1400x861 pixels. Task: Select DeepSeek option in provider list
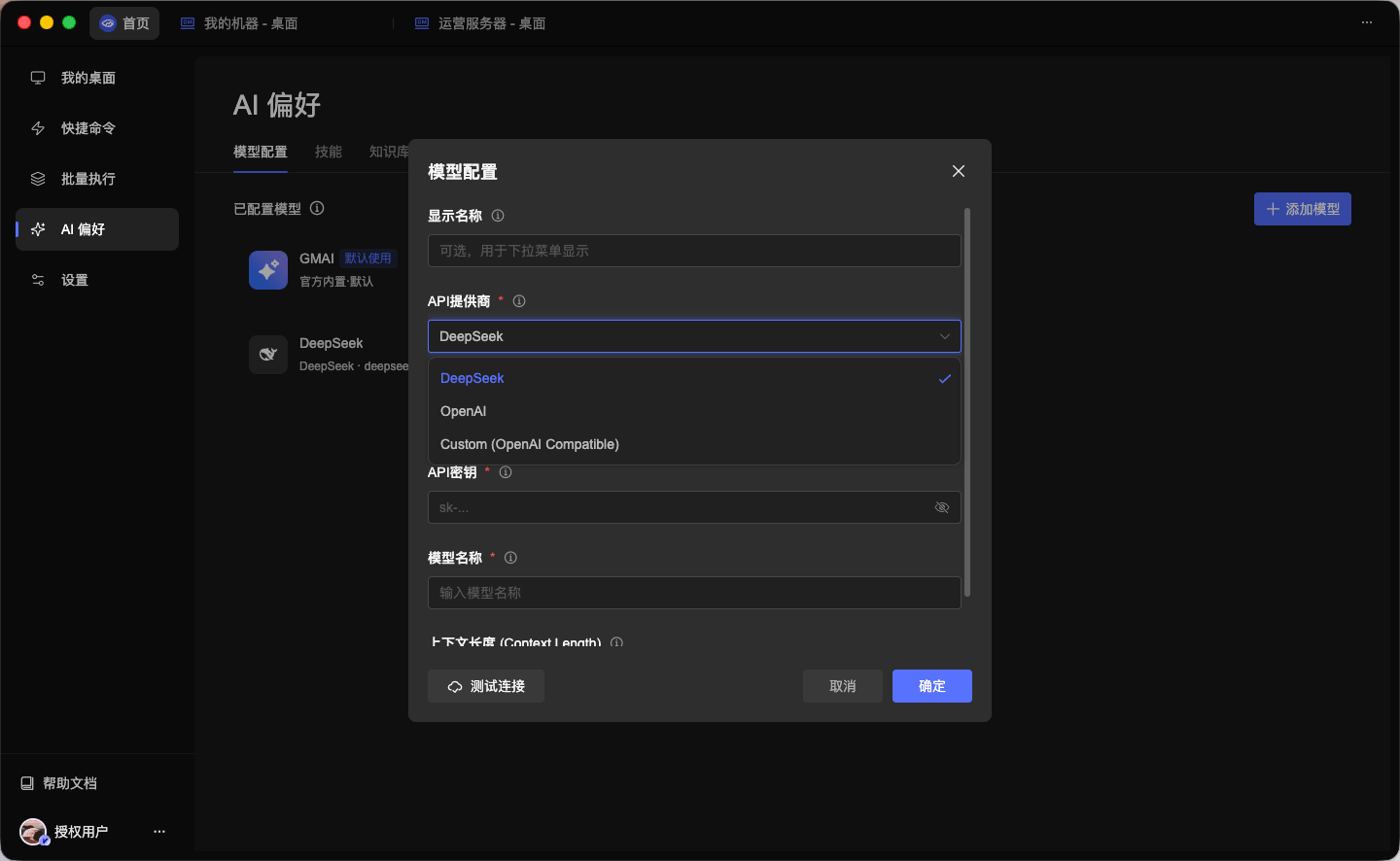pos(694,378)
